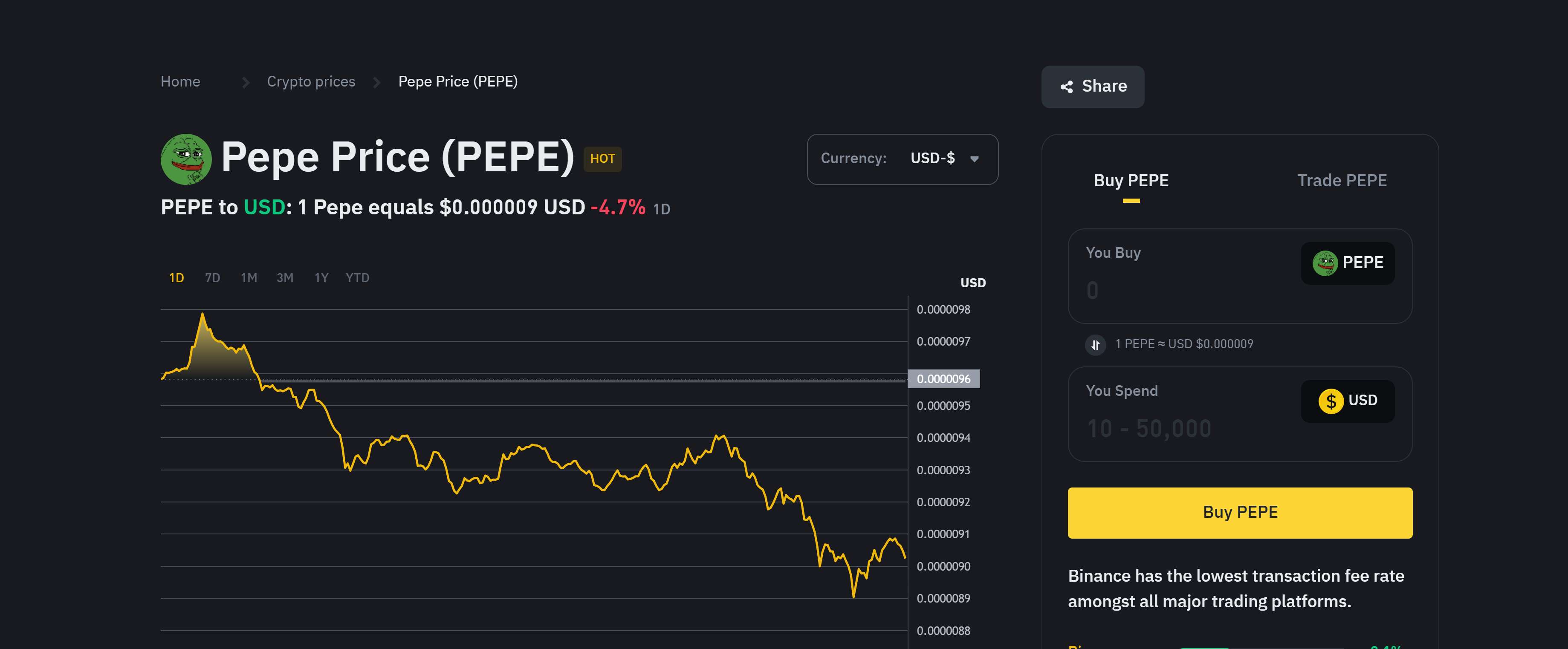Click the Pepe frog coin logo
The height and width of the screenshot is (649, 1568).
[185, 159]
